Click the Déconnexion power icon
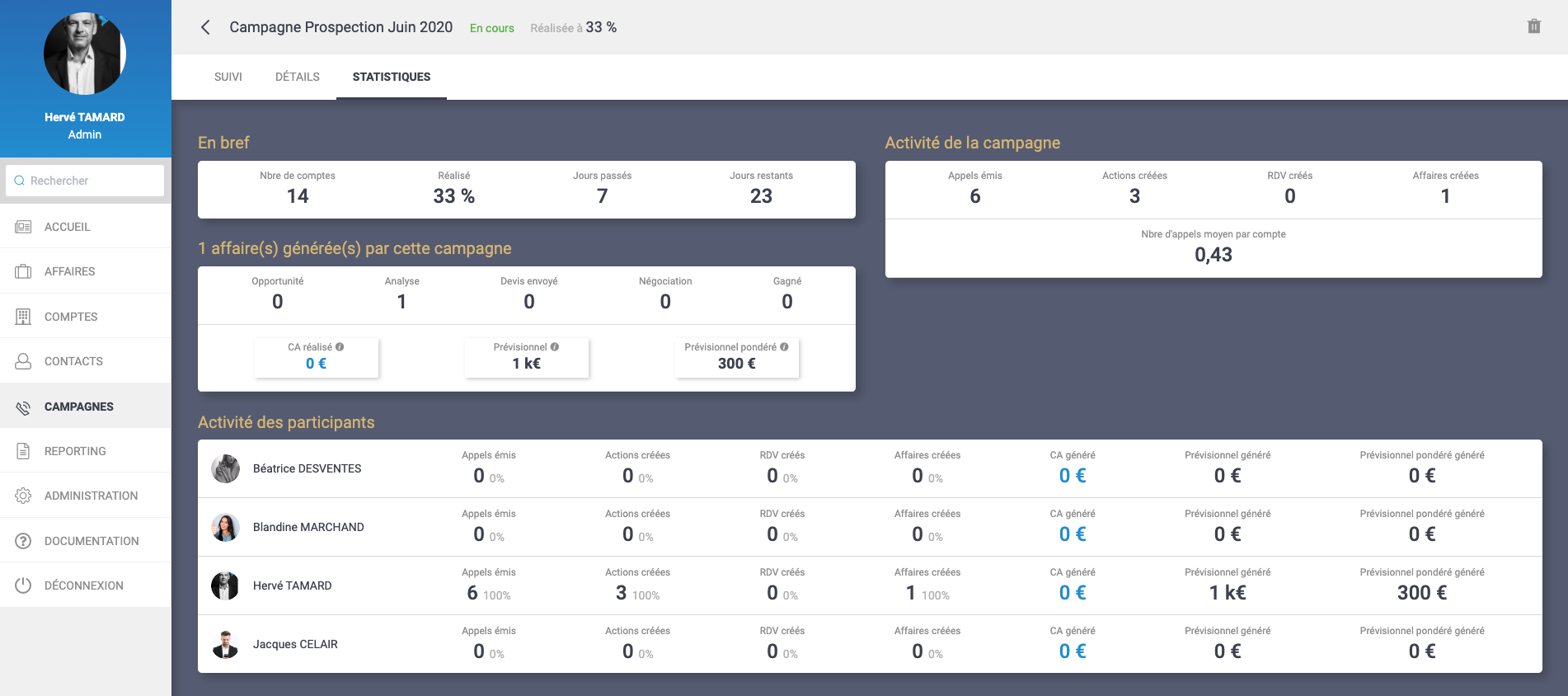Screen dimensions: 1568x696 (23, 585)
